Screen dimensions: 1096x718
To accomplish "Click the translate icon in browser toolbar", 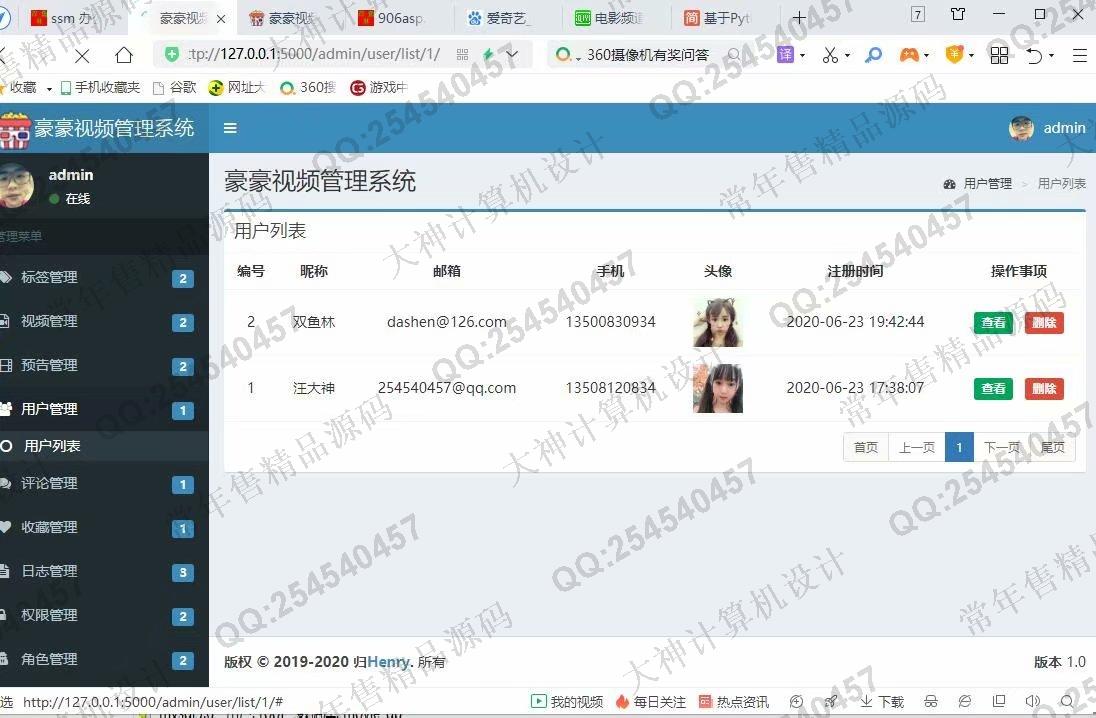I will point(786,55).
